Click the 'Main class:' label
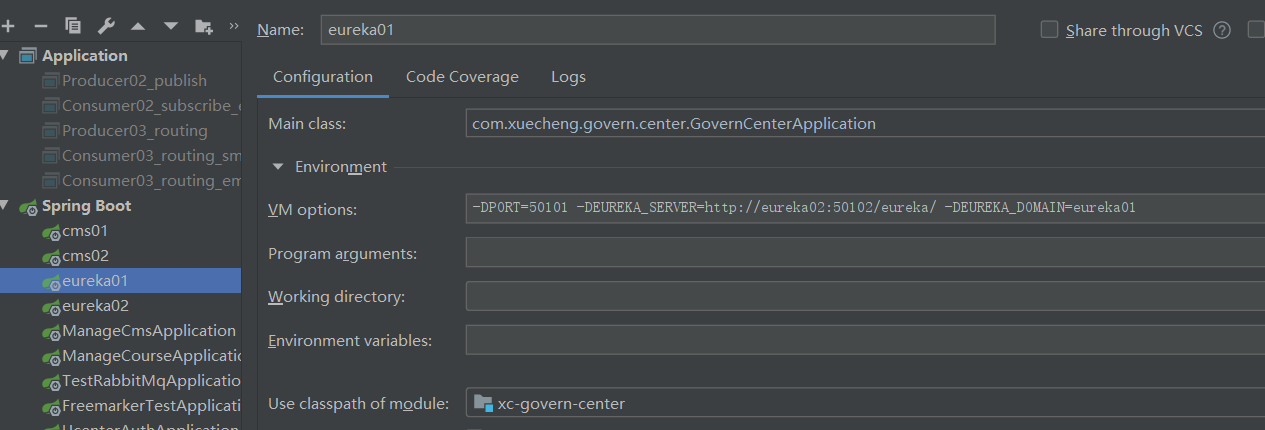The height and width of the screenshot is (430, 1265). point(306,124)
